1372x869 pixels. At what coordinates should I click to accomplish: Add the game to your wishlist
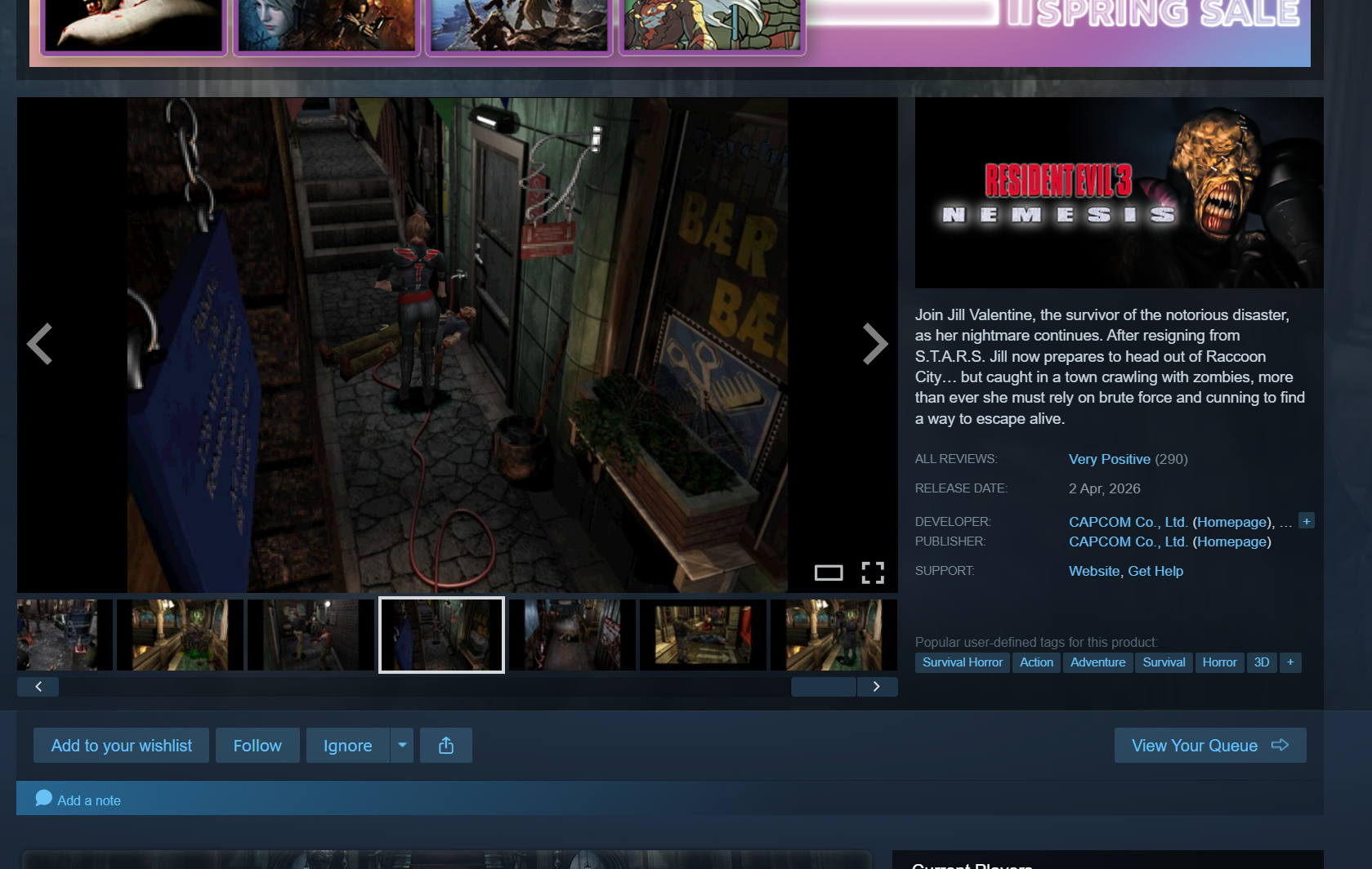tap(122, 746)
